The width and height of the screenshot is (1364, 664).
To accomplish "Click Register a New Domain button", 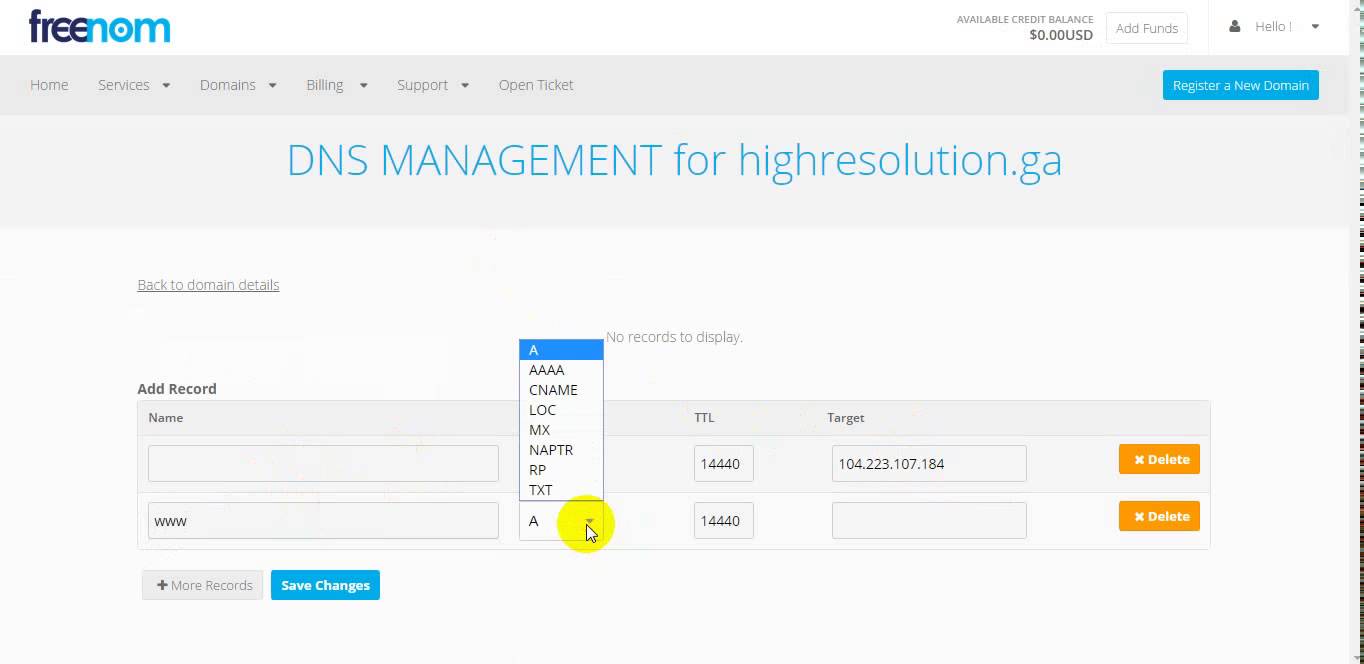I will tap(1240, 85).
